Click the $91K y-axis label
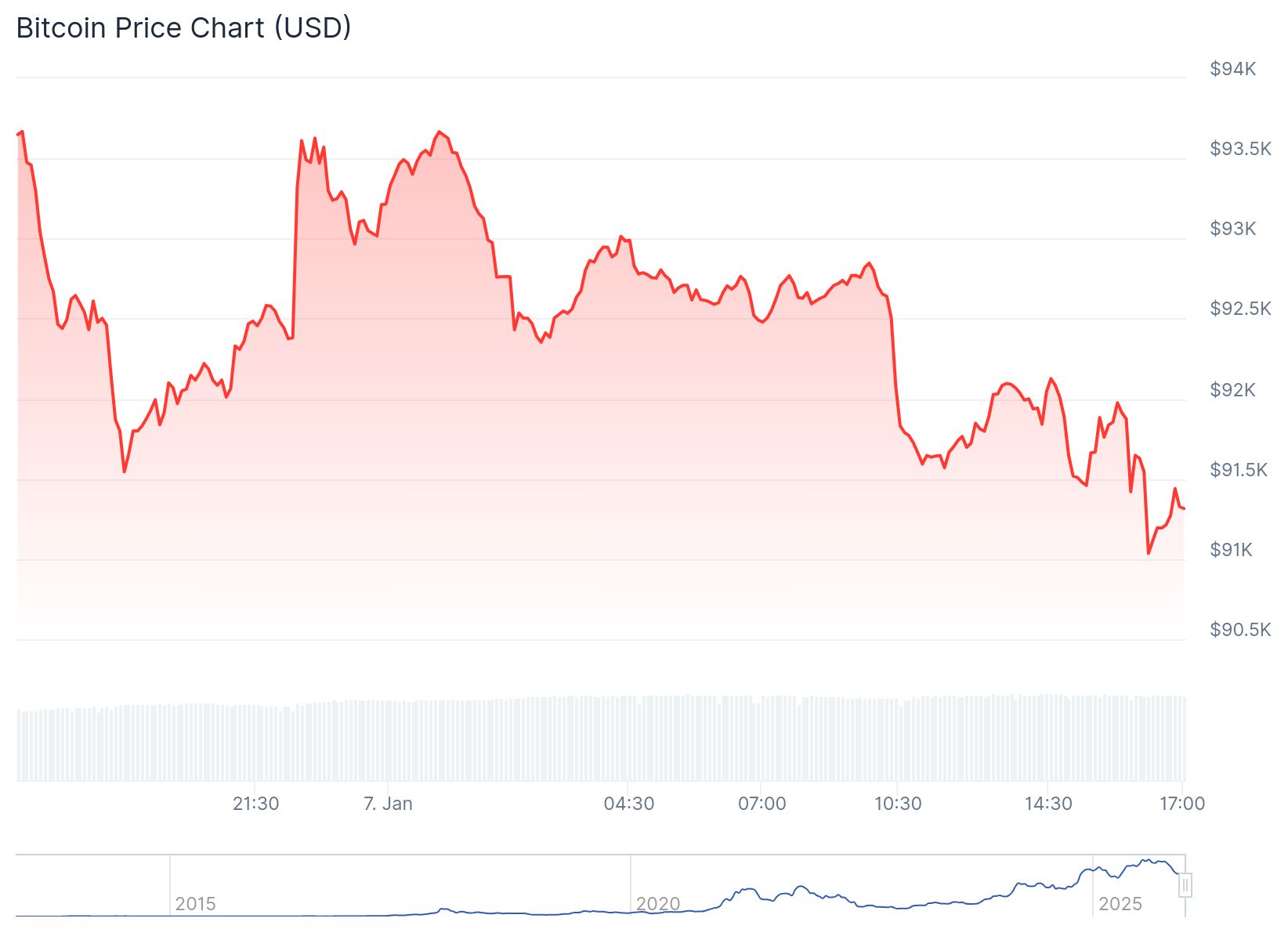The width and height of the screenshot is (1288, 940). [1231, 550]
